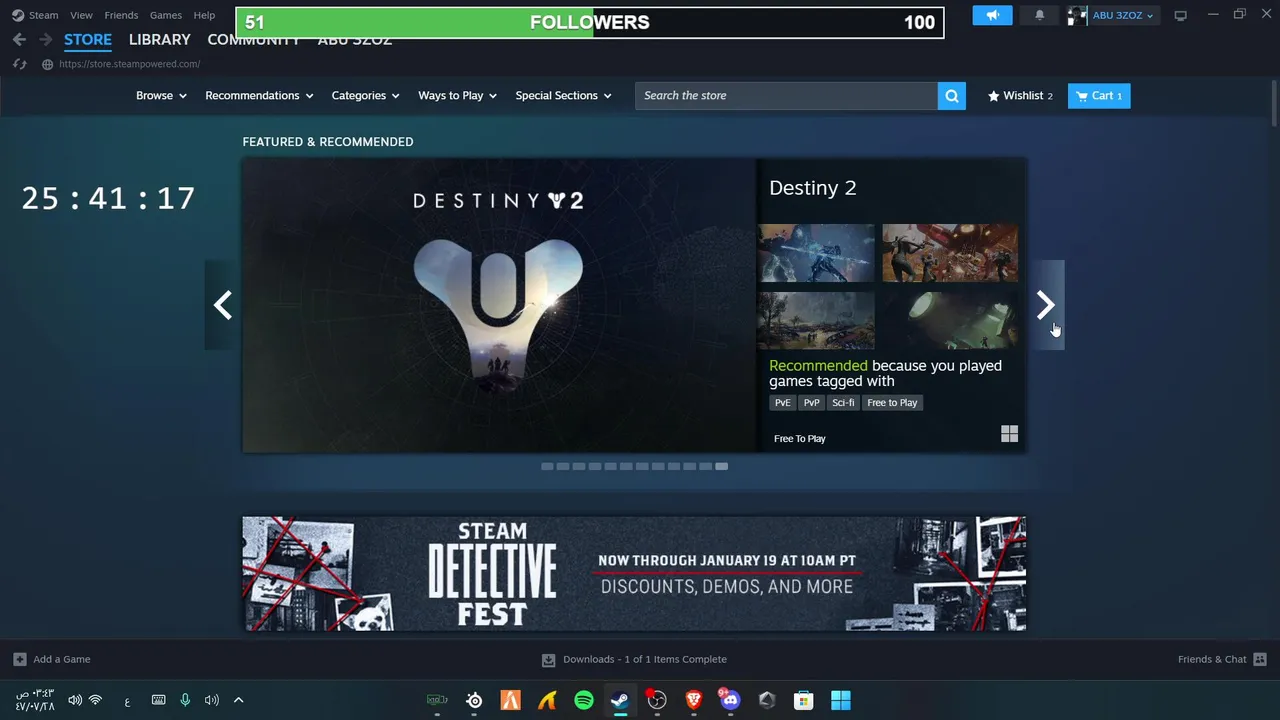Expand the Recommendations dropdown
The height and width of the screenshot is (720, 1280).
[259, 96]
